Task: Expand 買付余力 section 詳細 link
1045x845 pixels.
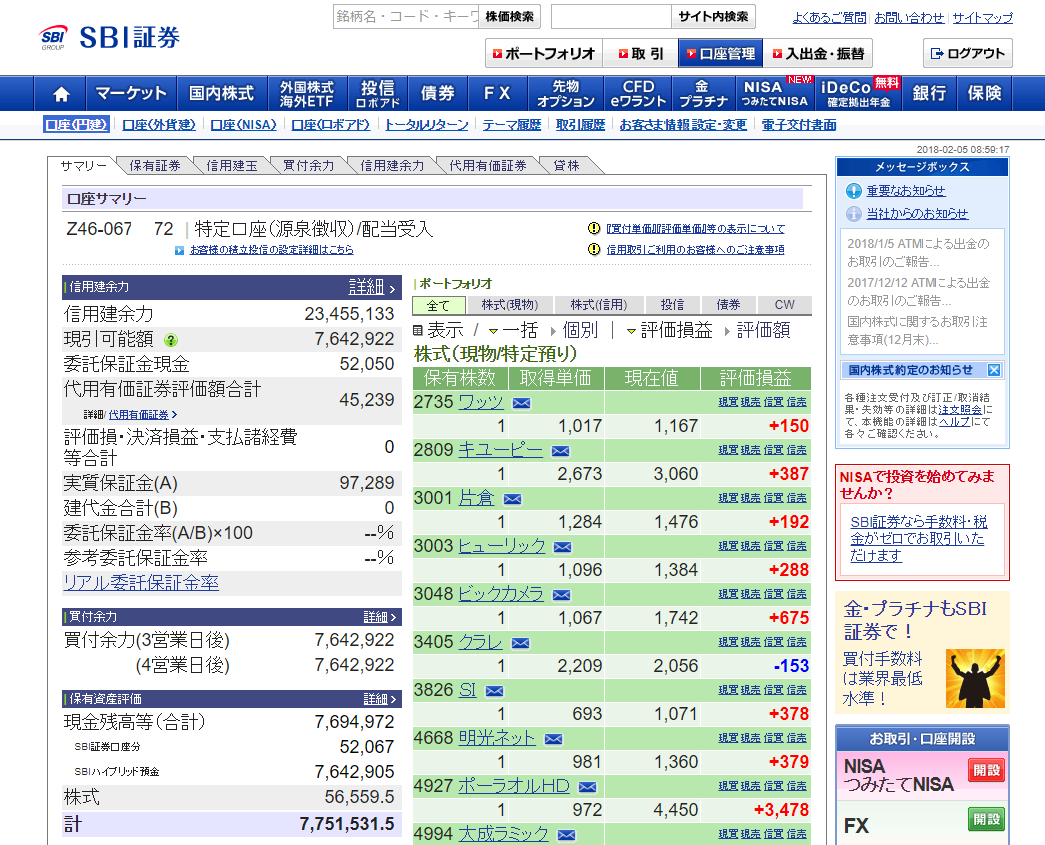Action: point(380,617)
